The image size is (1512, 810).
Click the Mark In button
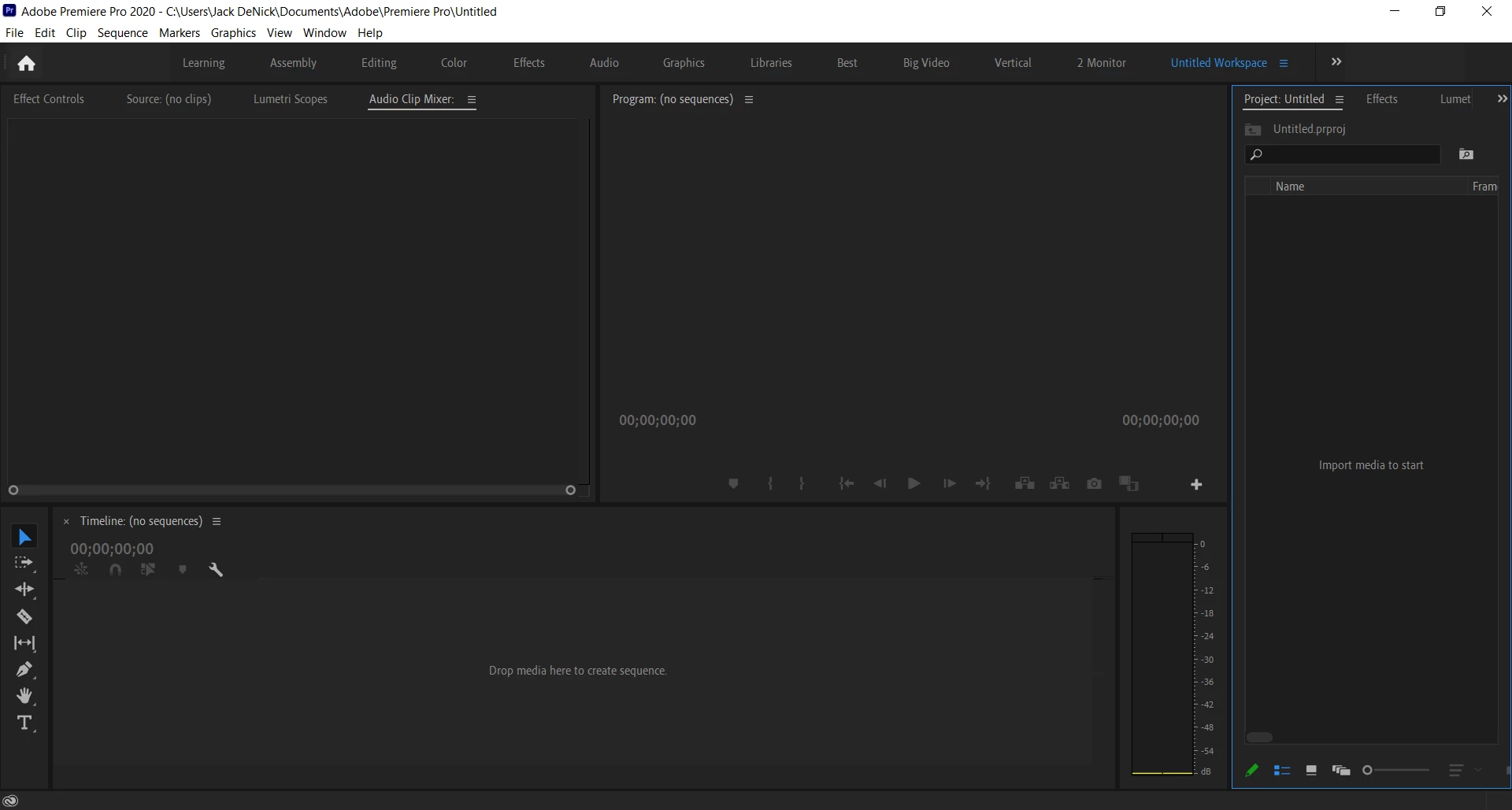click(770, 484)
